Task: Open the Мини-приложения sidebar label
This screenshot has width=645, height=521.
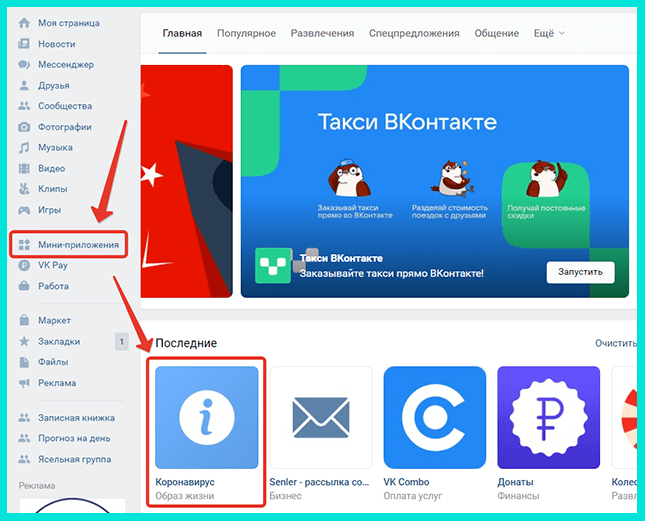Action: (78, 245)
